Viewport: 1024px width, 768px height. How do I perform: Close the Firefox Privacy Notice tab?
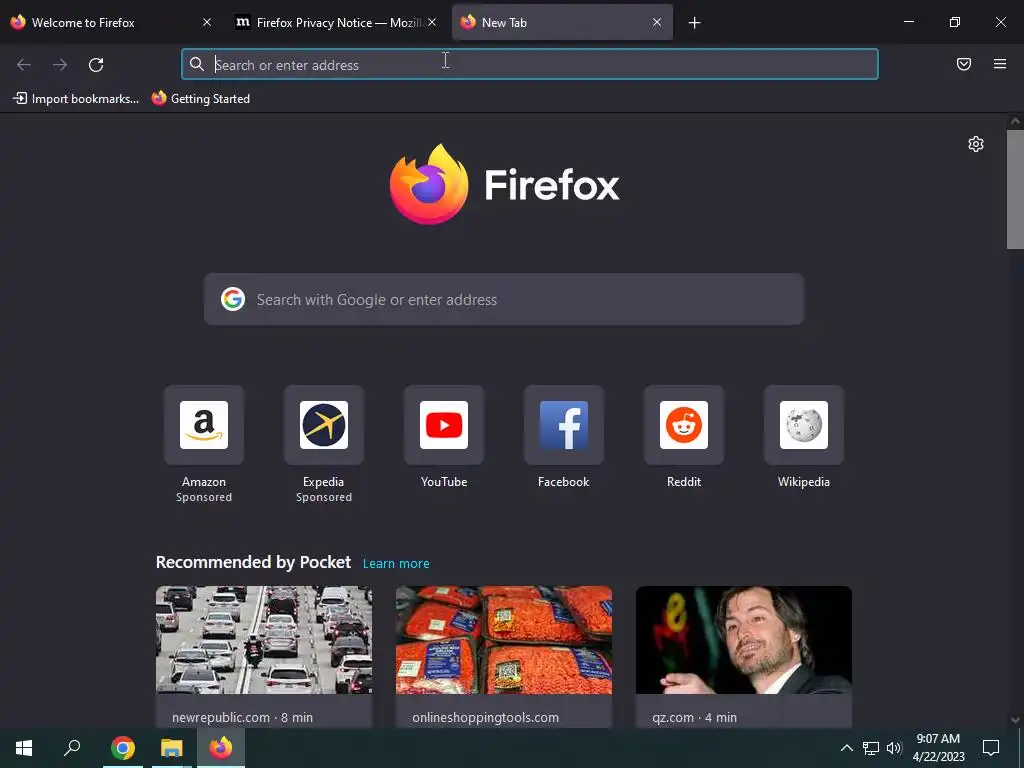[x=432, y=22]
